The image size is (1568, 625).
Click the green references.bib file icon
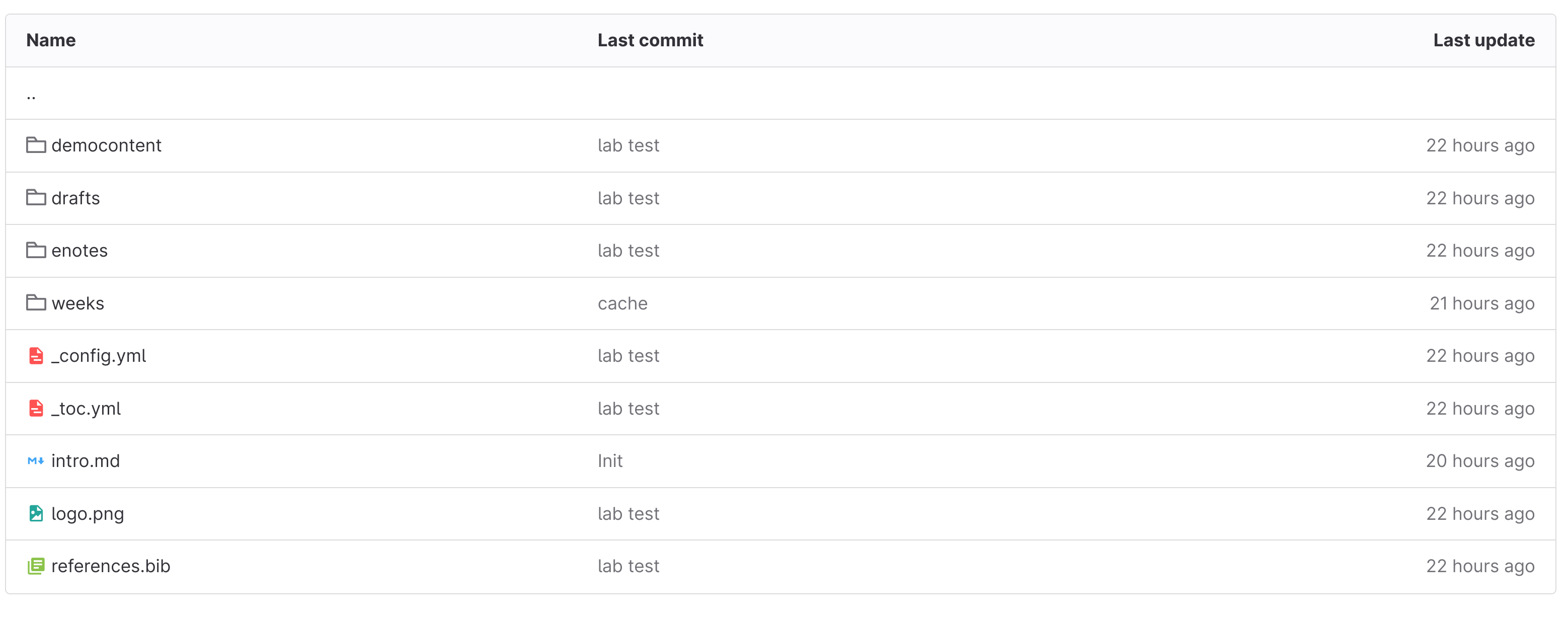36,566
